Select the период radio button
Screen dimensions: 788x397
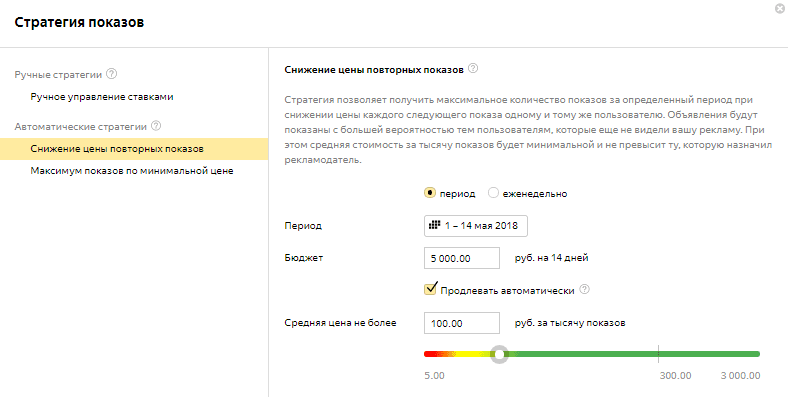tap(430, 193)
